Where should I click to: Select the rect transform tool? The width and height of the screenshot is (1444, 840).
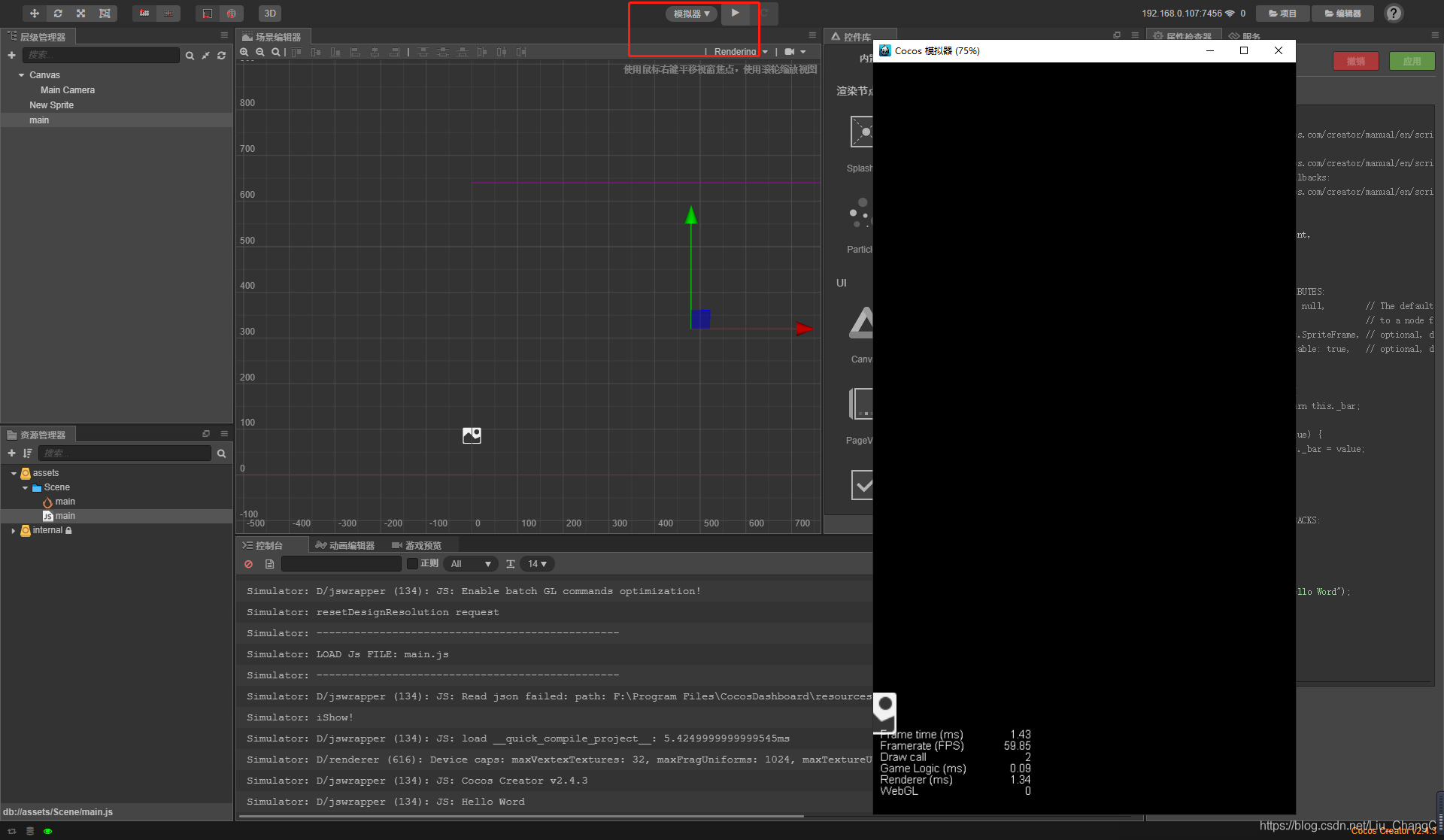tap(105, 14)
